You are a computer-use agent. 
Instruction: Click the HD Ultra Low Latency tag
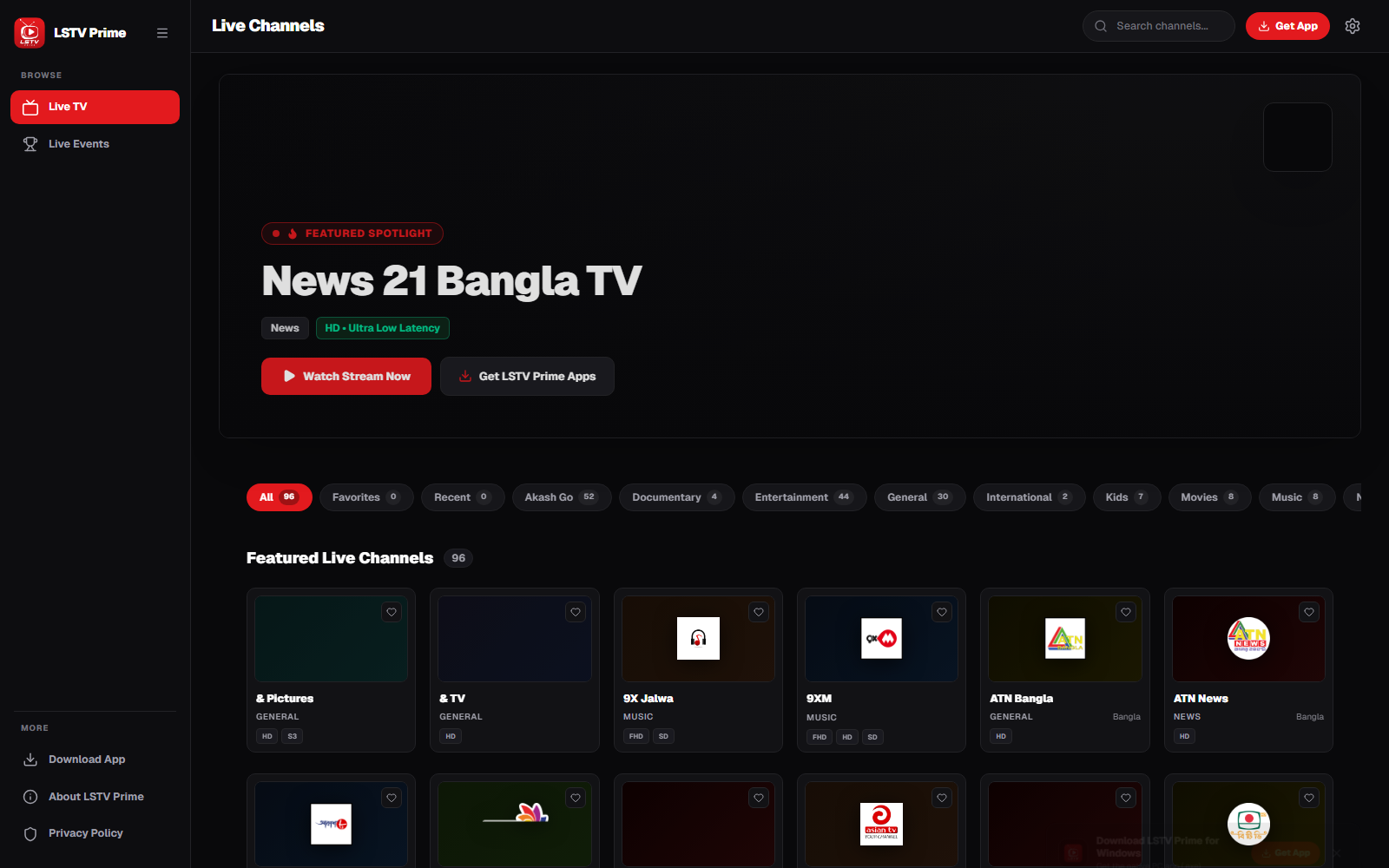[x=383, y=328]
